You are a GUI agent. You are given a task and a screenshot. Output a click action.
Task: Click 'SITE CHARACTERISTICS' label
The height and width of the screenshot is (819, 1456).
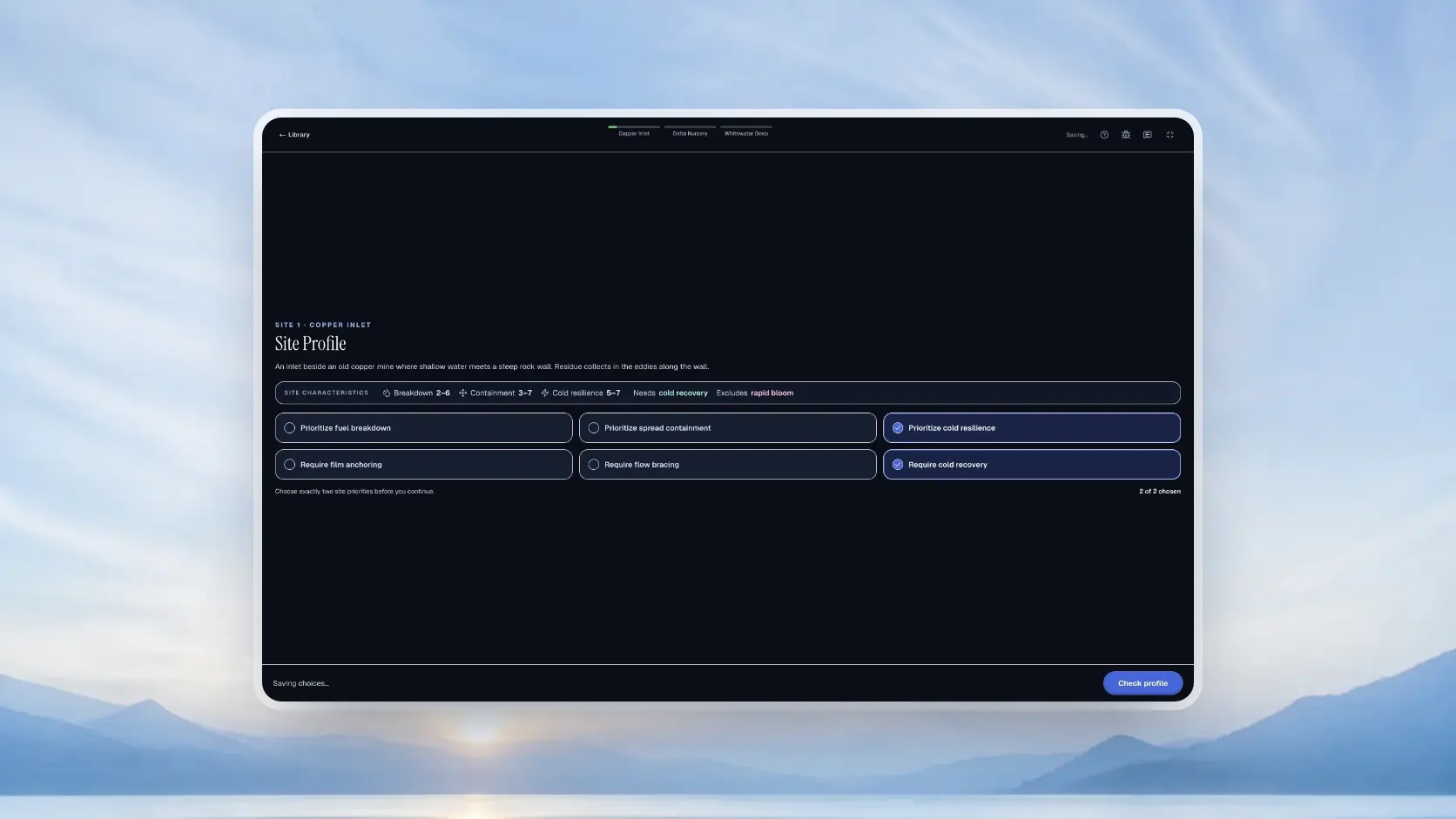pyautogui.click(x=326, y=393)
